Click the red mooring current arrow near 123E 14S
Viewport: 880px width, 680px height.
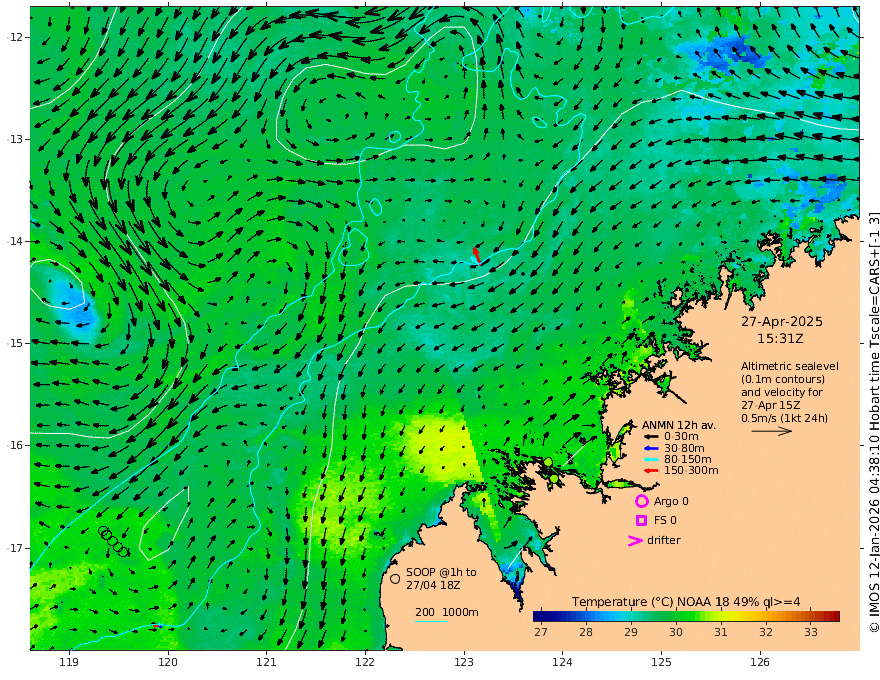coord(476,255)
